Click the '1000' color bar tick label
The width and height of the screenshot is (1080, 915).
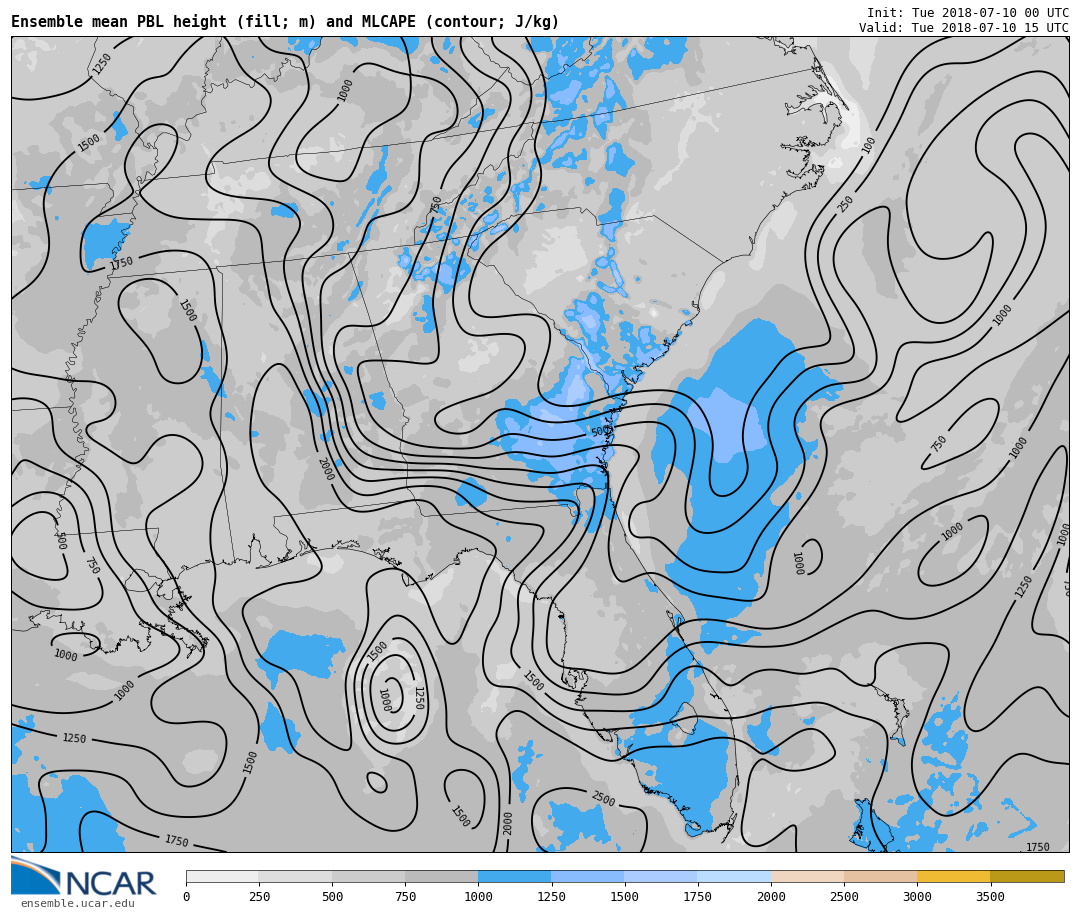pos(478,896)
